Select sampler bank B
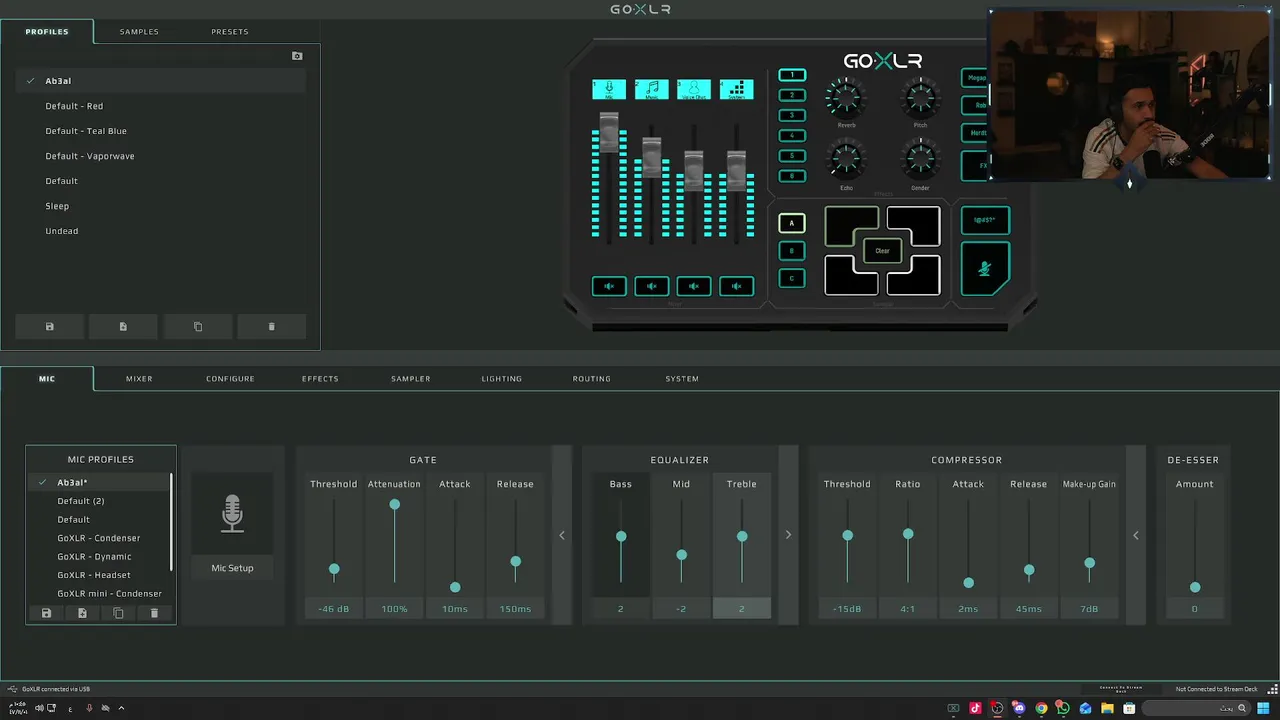The height and width of the screenshot is (720, 1280). point(791,251)
